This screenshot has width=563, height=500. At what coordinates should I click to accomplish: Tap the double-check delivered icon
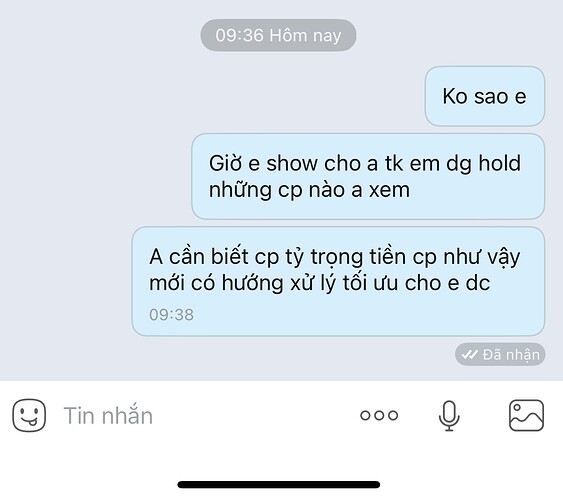coord(469,355)
